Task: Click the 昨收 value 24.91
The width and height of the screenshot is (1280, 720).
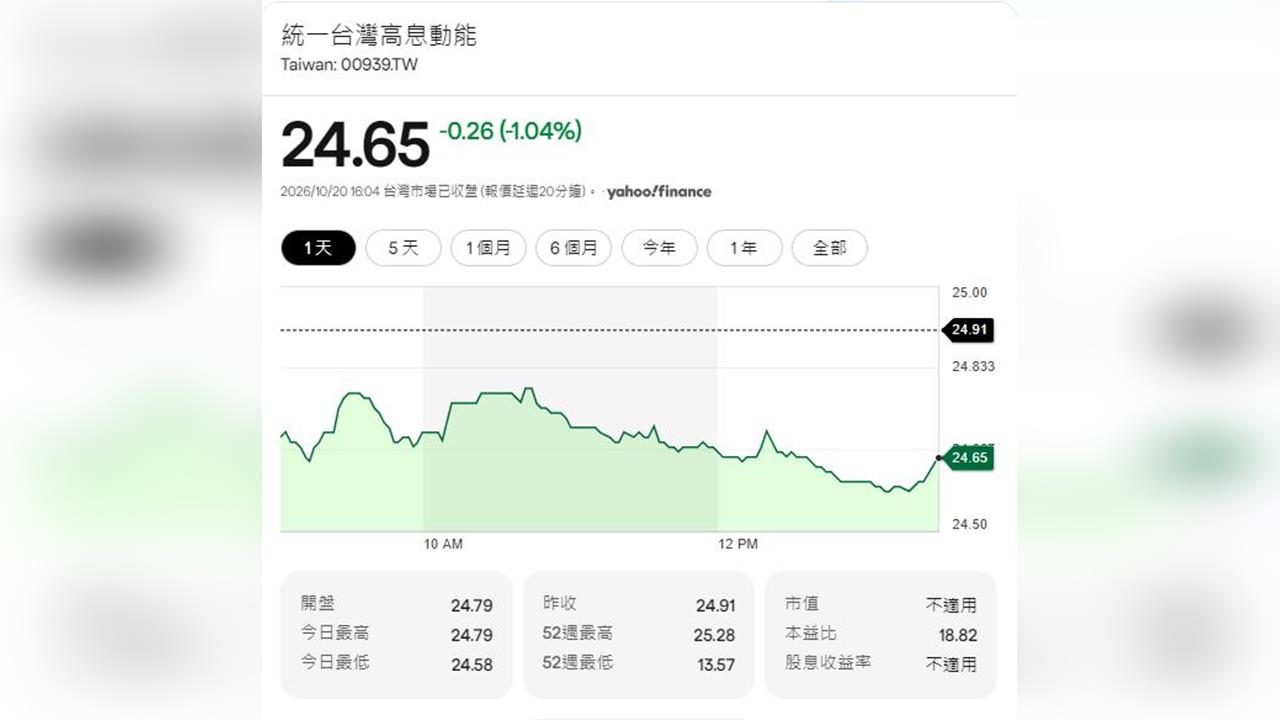Action: [x=715, y=605]
